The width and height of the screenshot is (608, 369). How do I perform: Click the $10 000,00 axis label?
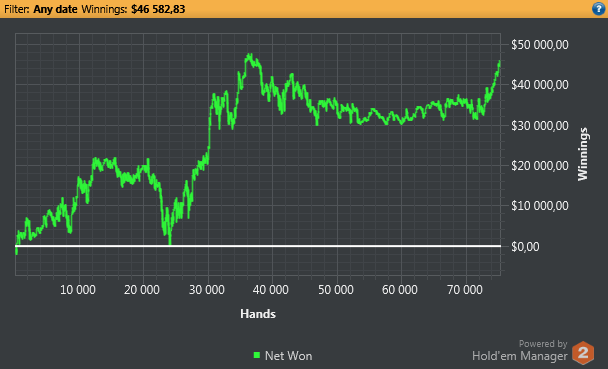(x=539, y=205)
